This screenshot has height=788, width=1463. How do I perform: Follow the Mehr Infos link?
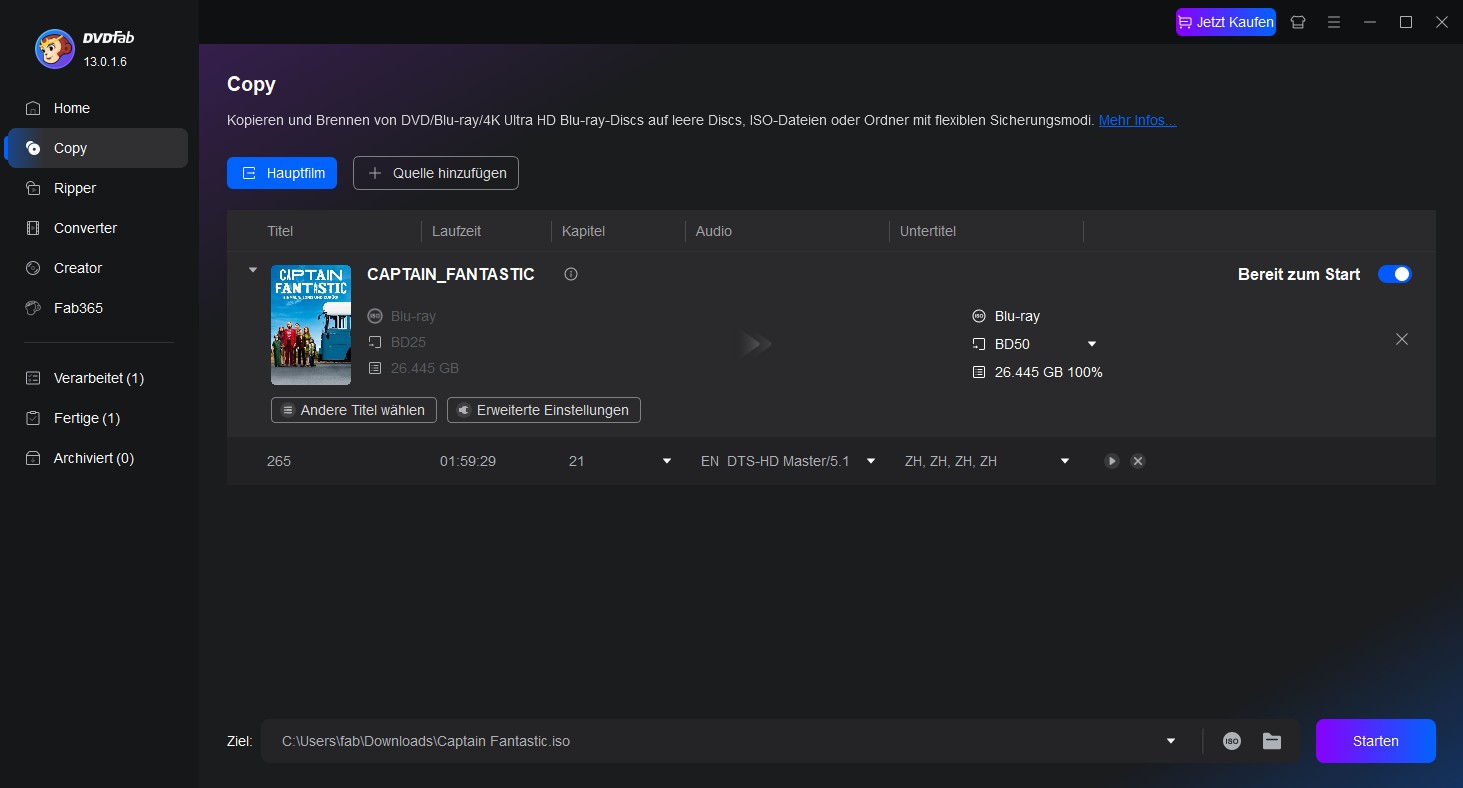click(1137, 120)
